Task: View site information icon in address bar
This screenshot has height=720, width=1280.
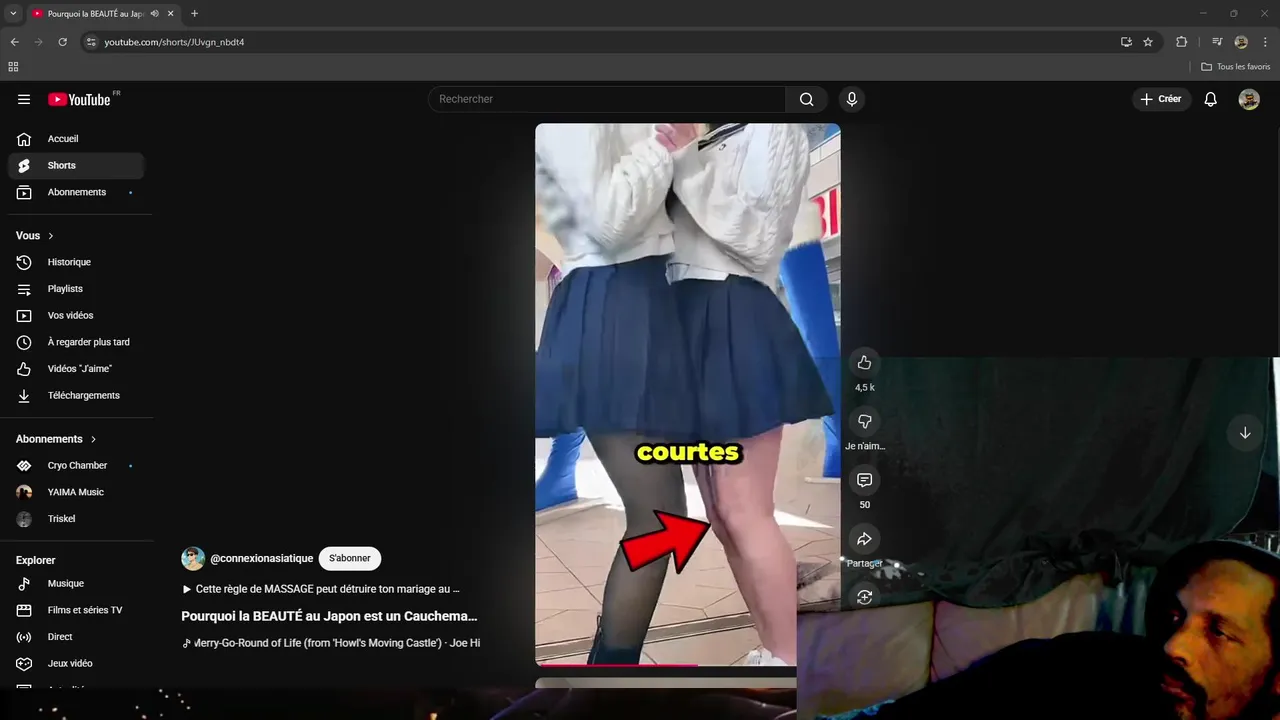Action: click(x=91, y=42)
